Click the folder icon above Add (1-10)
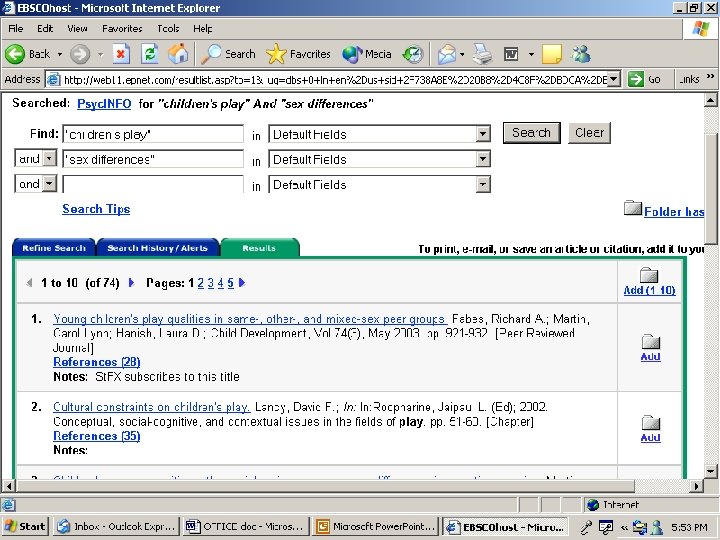720x540 pixels. pos(649,275)
